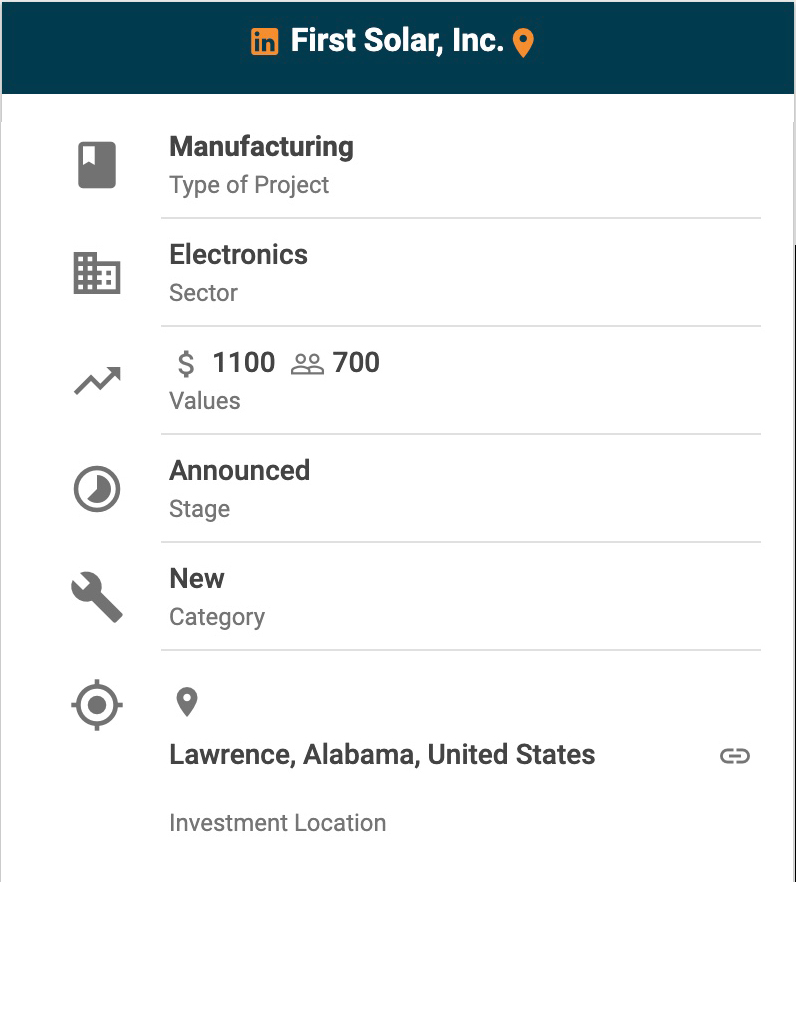Screen dimensions: 796x1012
Task: Click the dollar sign icon in Values
Action: tap(186, 363)
